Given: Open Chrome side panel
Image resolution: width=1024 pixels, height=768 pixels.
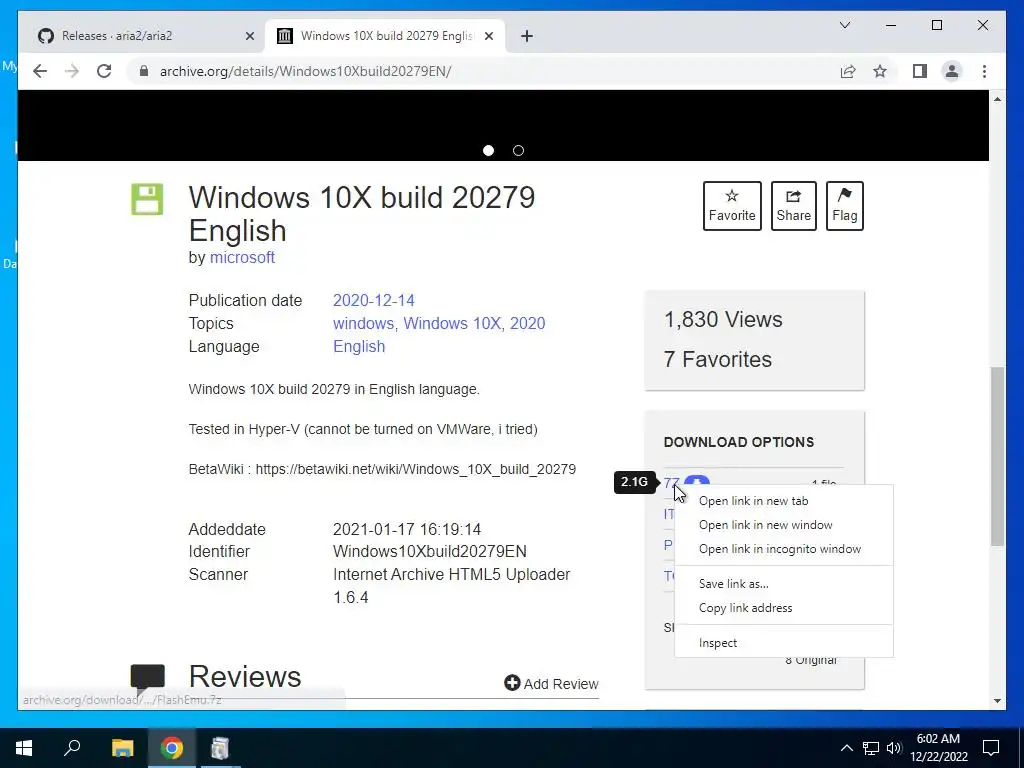Looking at the screenshot, I should point(920,71).
